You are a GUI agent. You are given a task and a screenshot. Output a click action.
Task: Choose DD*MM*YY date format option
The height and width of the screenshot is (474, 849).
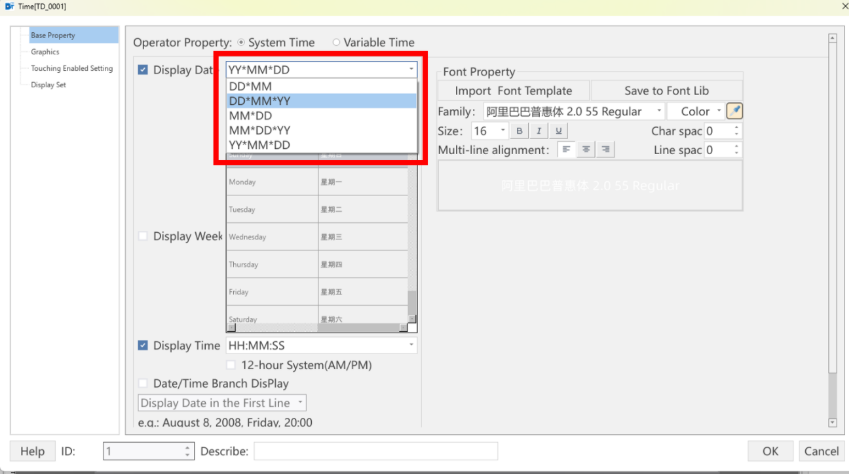point(322,101)
